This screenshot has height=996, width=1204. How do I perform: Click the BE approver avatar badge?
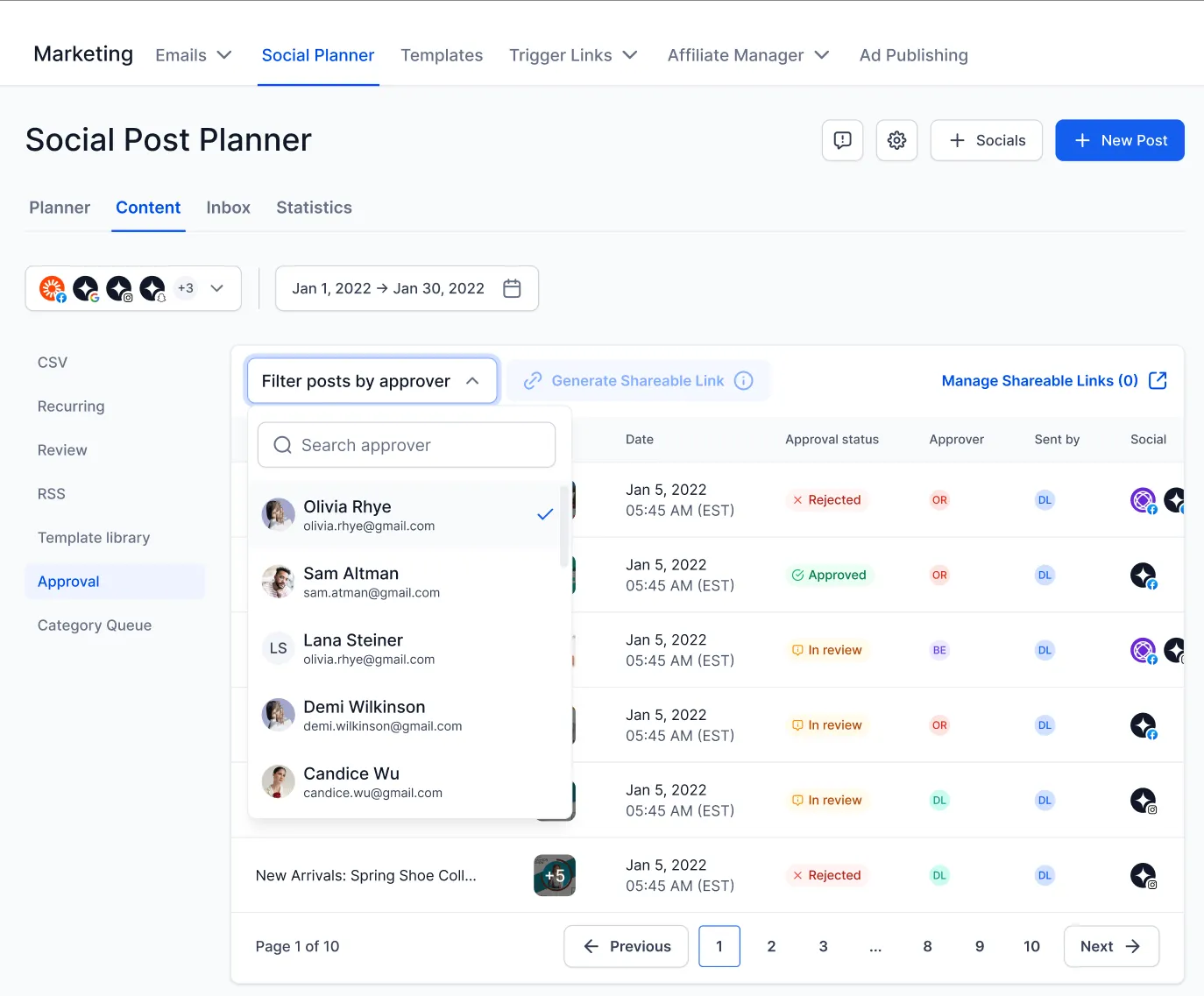[x=939, y=650]
